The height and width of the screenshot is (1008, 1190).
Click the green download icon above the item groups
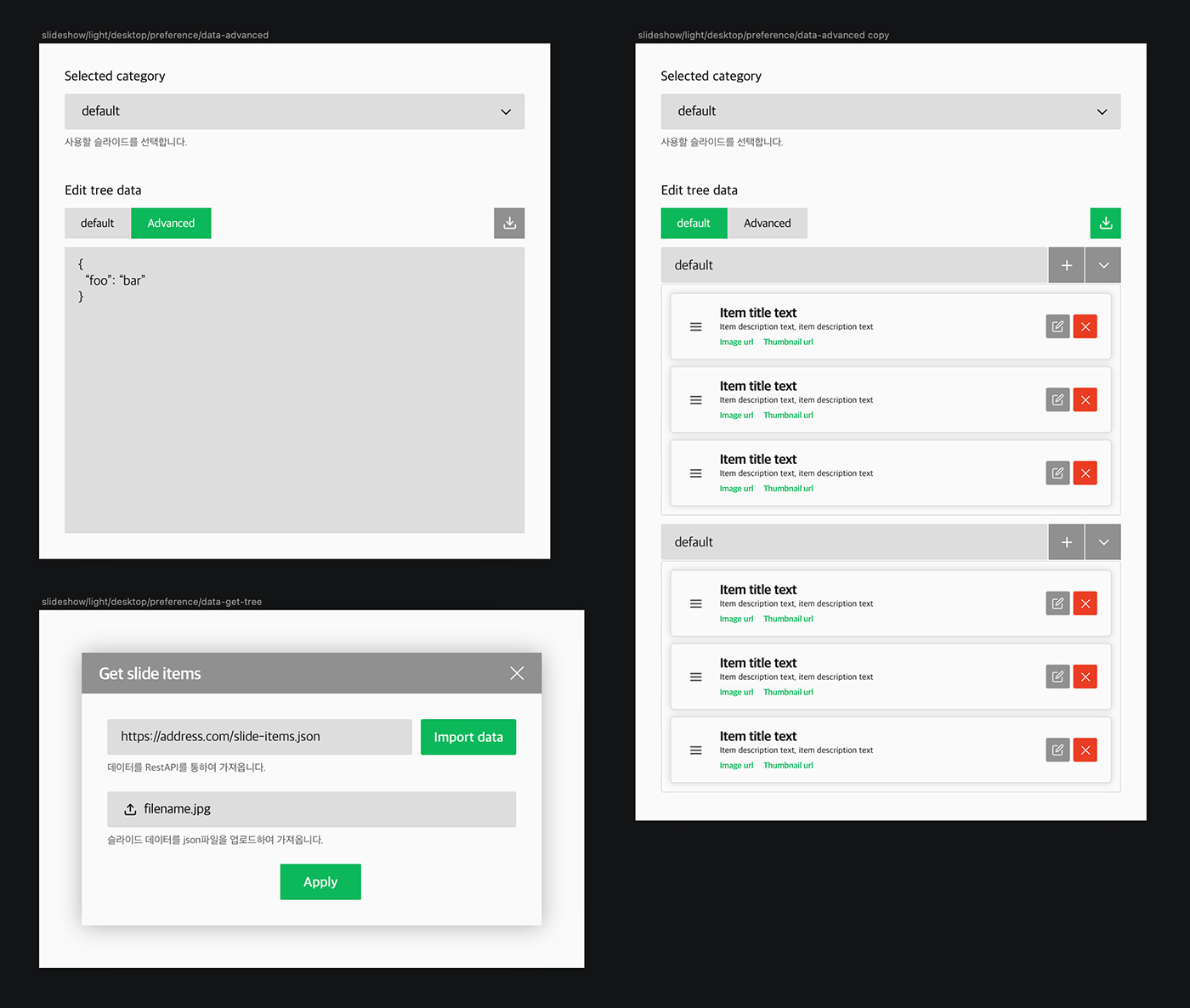point(1105,224)
